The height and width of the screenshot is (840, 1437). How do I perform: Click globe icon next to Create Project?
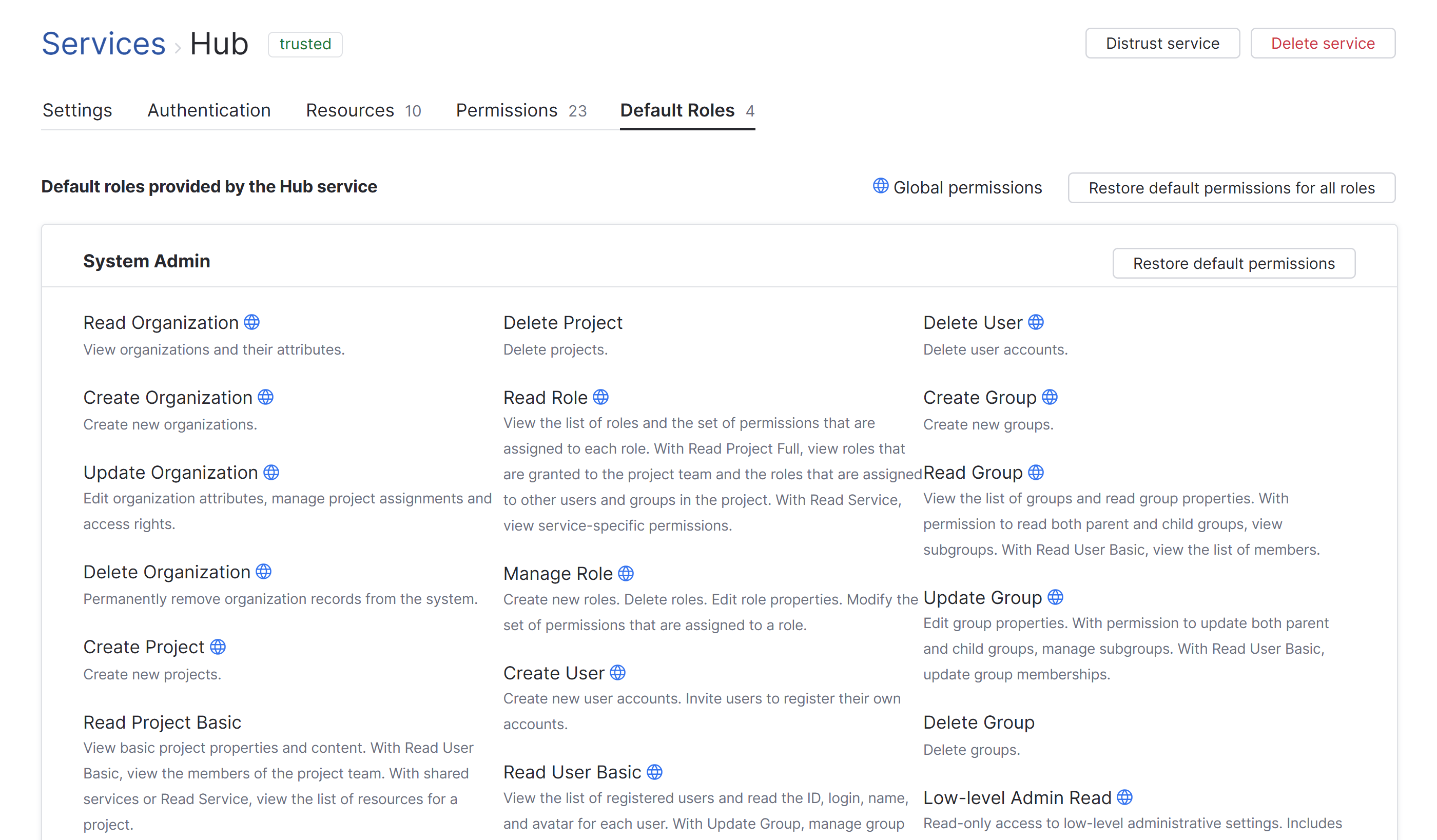tap(218, 647)
